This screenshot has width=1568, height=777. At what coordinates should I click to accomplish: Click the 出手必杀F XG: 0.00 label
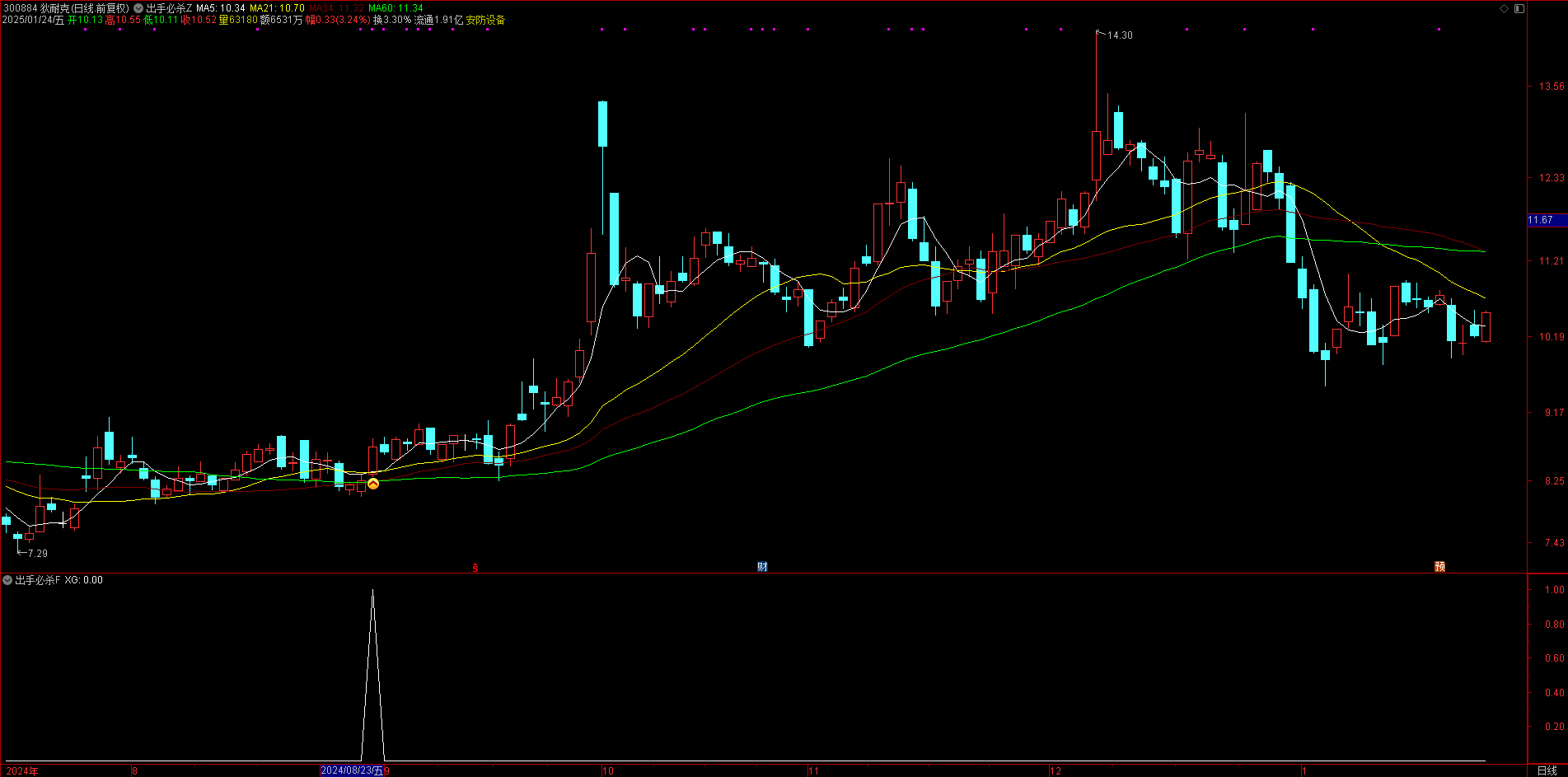point(59,580)
